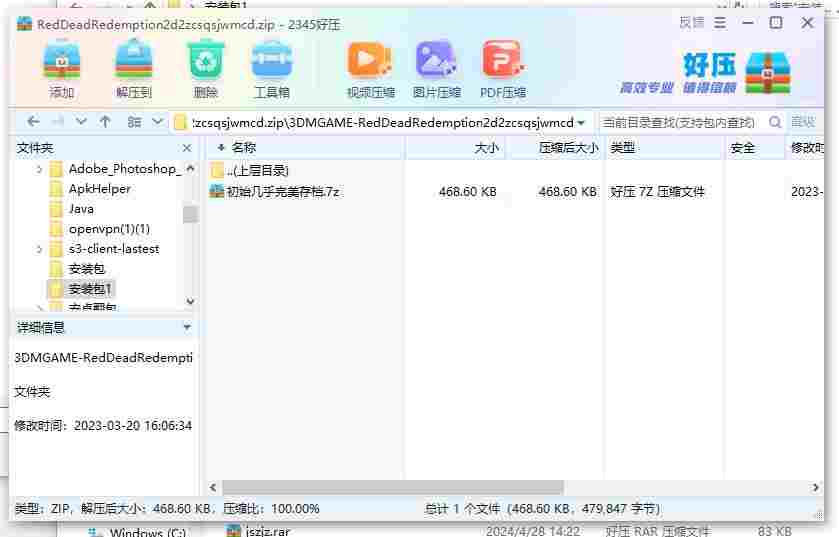The image size is (839, 537).
Task: Click the 修改时间 2023-03-20 text
Action: coord(103,426)
